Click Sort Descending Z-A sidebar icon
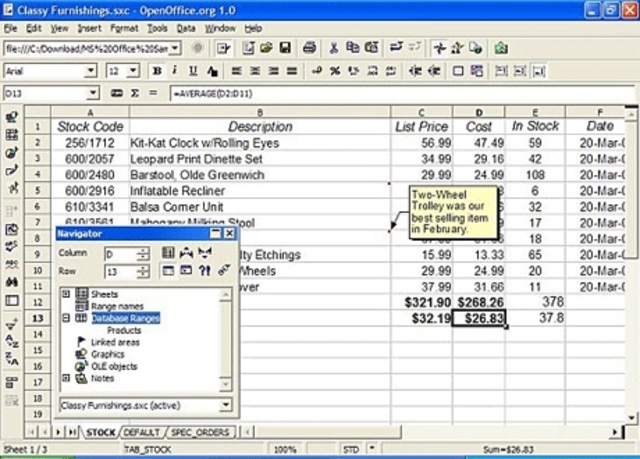 [x=12, y=358]
